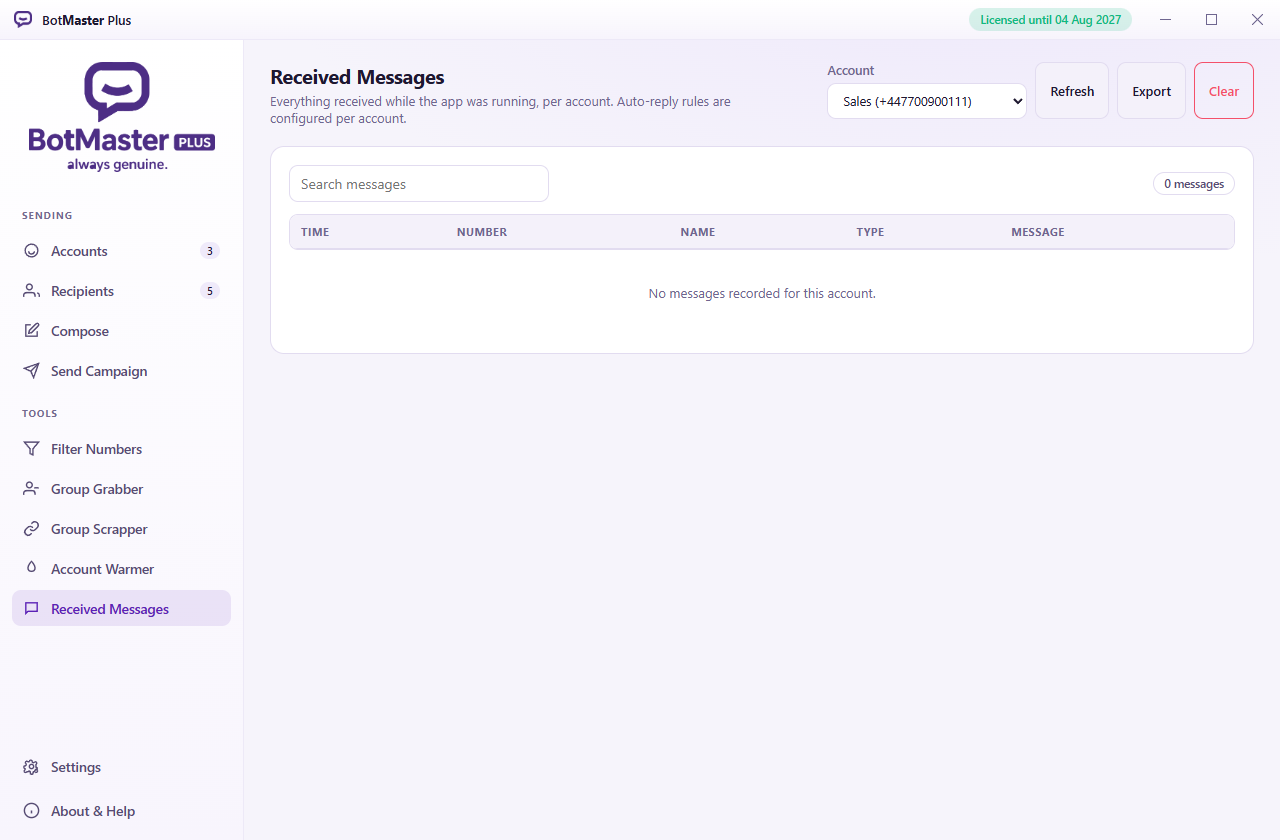The width and height of the screenshot is (1280, 840).
Task: Open Account Warmer tool
Action: click(x=121, y=569)
